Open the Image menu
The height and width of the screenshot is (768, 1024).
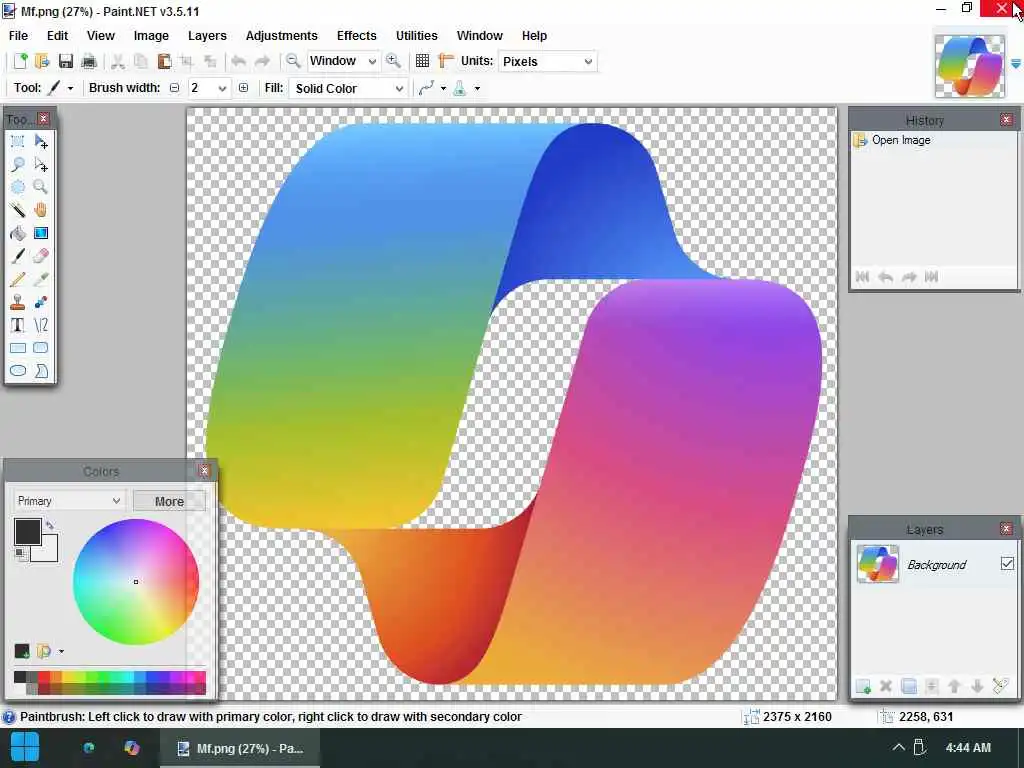click(x=151, y=36)
